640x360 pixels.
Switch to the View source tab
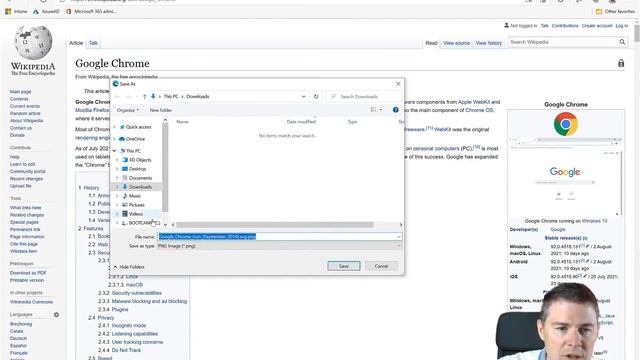(456, 43)
